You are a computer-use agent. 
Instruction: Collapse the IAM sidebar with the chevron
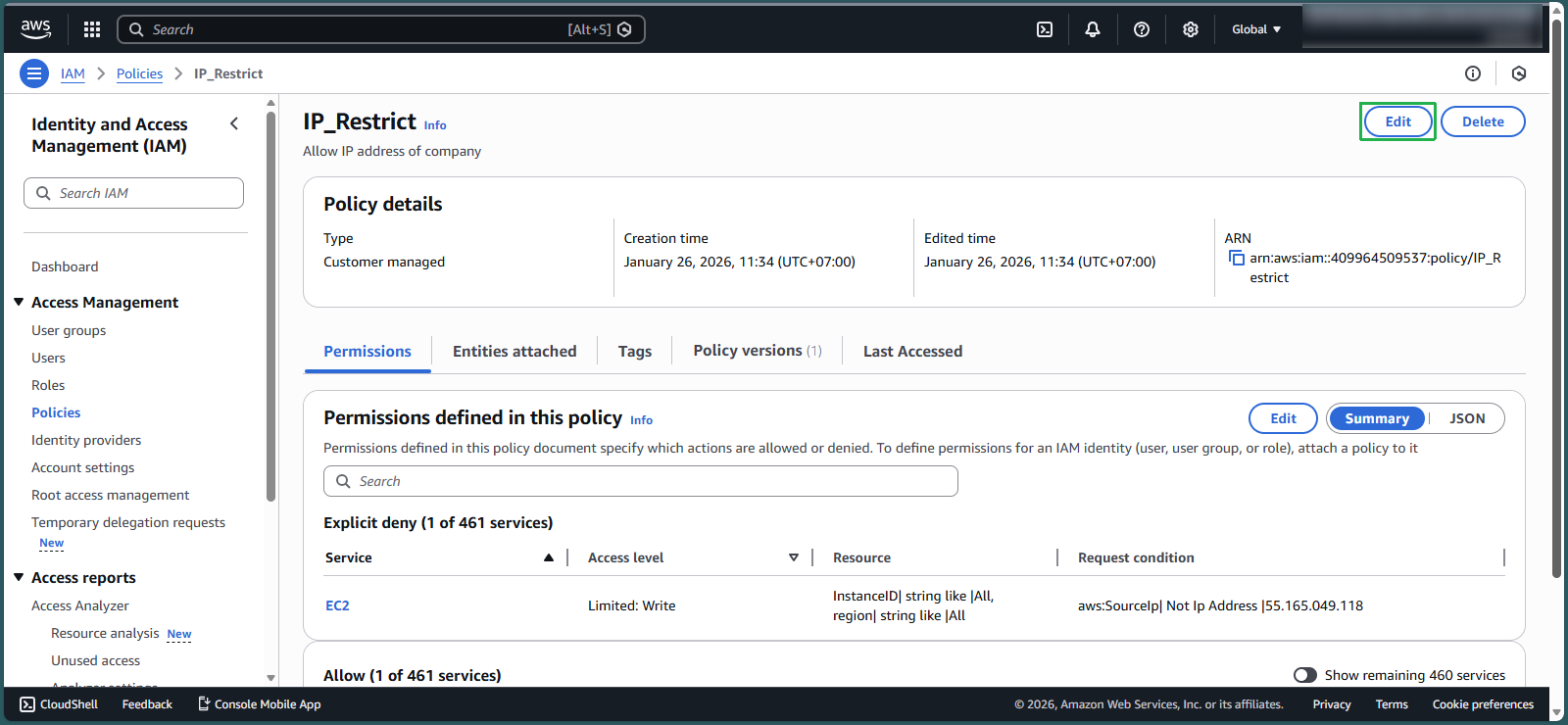click(x=234, y=123)
